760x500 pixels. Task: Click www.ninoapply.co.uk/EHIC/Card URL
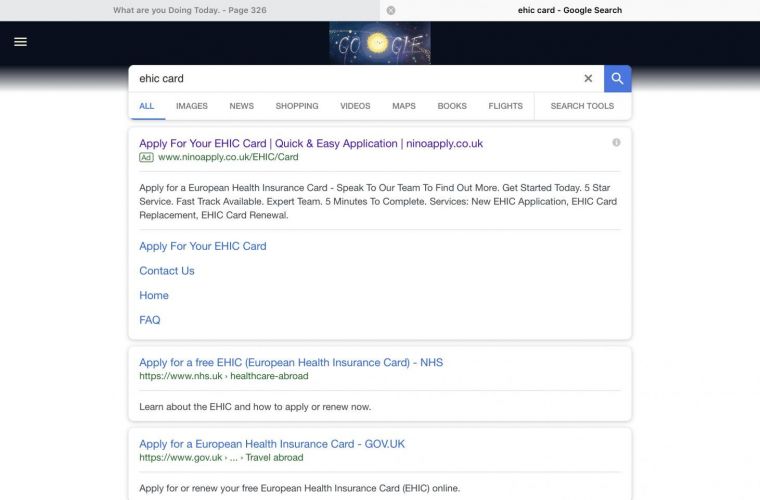(228, 157)
